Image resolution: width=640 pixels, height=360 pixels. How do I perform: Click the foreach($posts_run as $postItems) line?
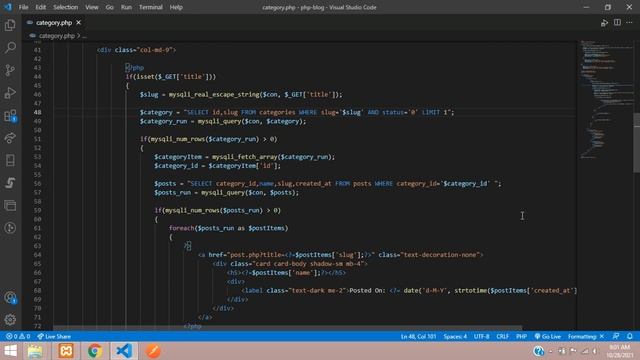(x=229, y=228)
